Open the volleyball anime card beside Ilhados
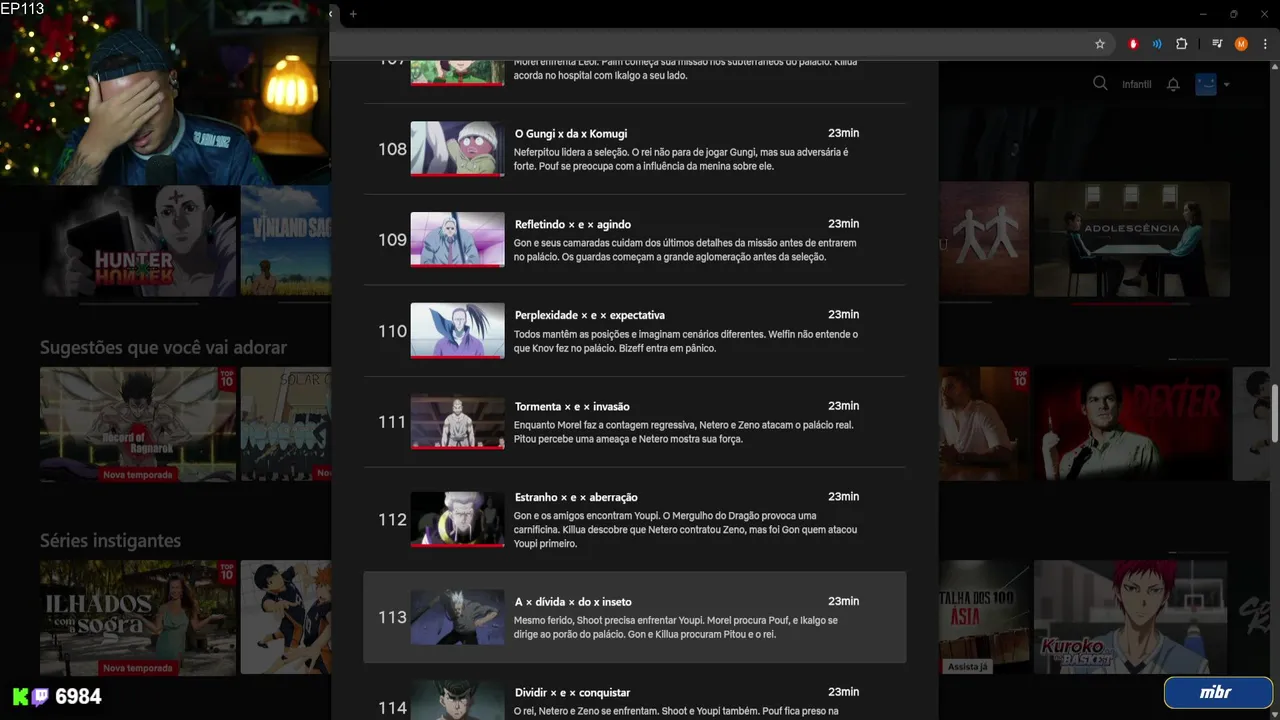1280x720 pixels. point(286,617)
